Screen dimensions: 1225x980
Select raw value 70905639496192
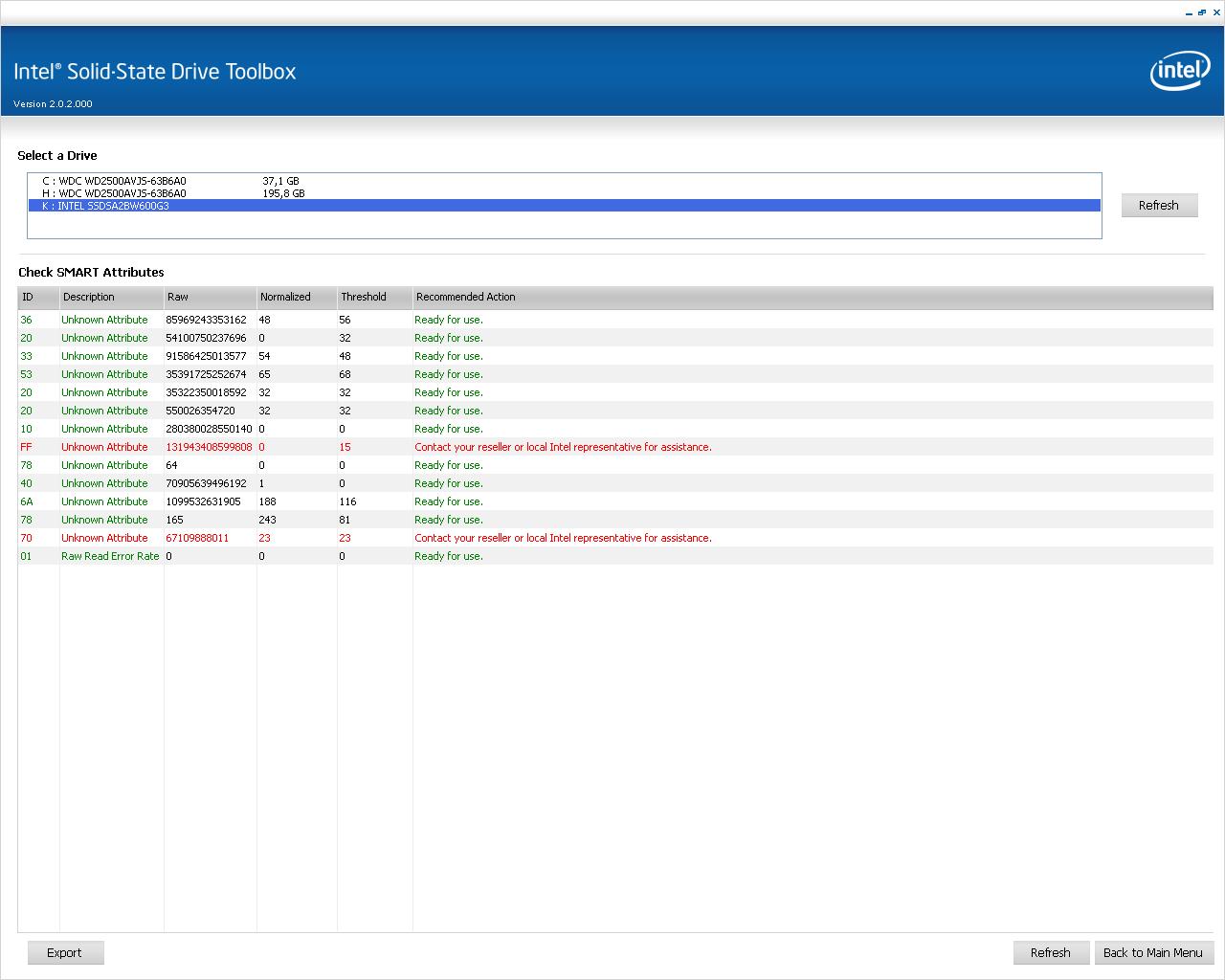(206, 483)
